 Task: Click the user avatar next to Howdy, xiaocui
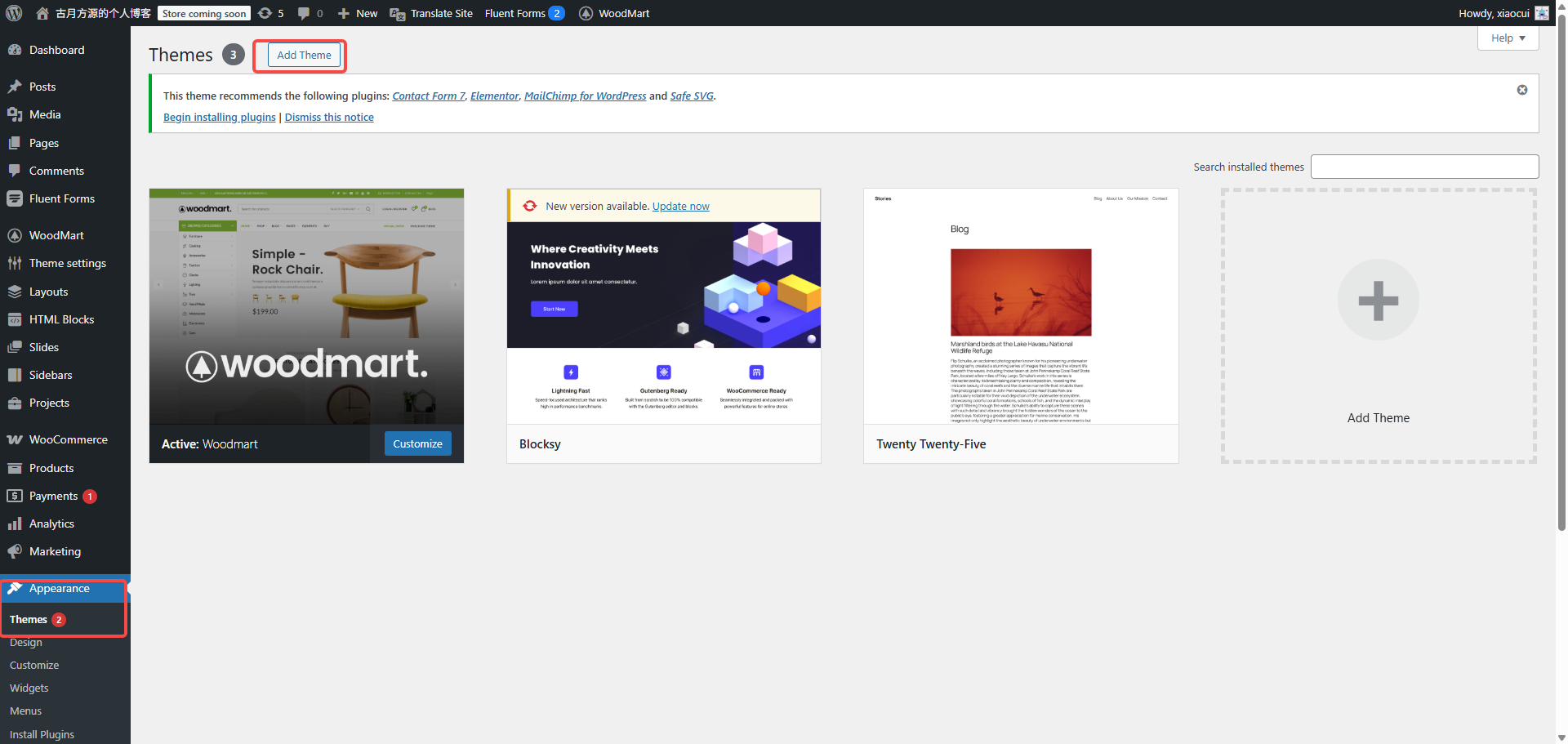click(x=1542, y=13)
